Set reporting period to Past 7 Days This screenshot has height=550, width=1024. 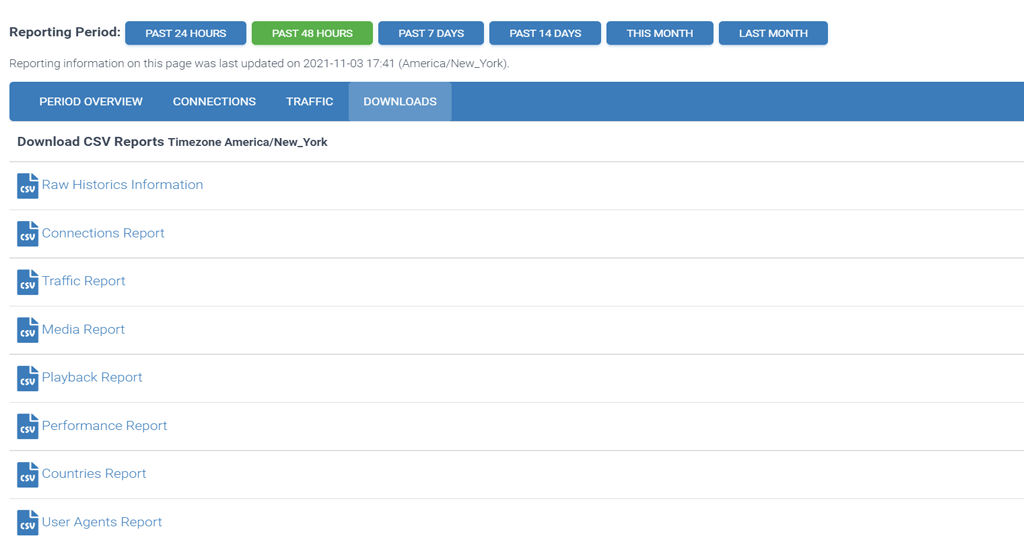tap(431, 33)
